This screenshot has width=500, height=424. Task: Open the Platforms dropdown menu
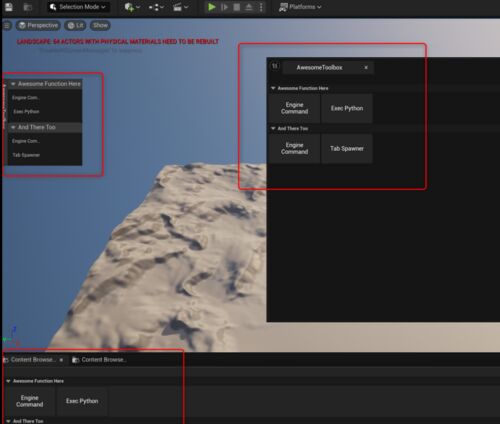(300, 7)
